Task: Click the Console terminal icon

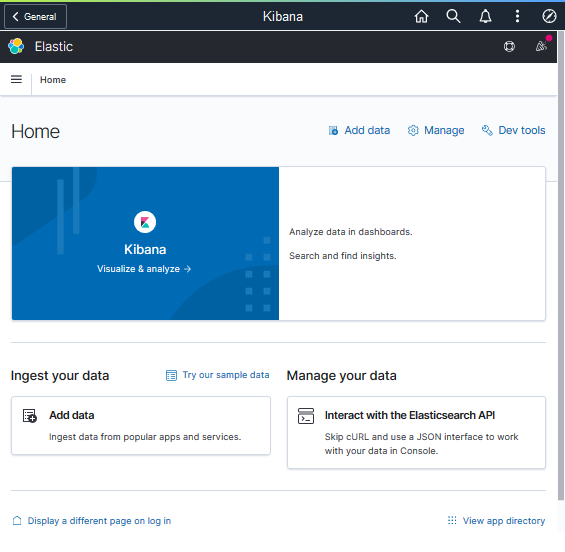Action: pos(306,416)
